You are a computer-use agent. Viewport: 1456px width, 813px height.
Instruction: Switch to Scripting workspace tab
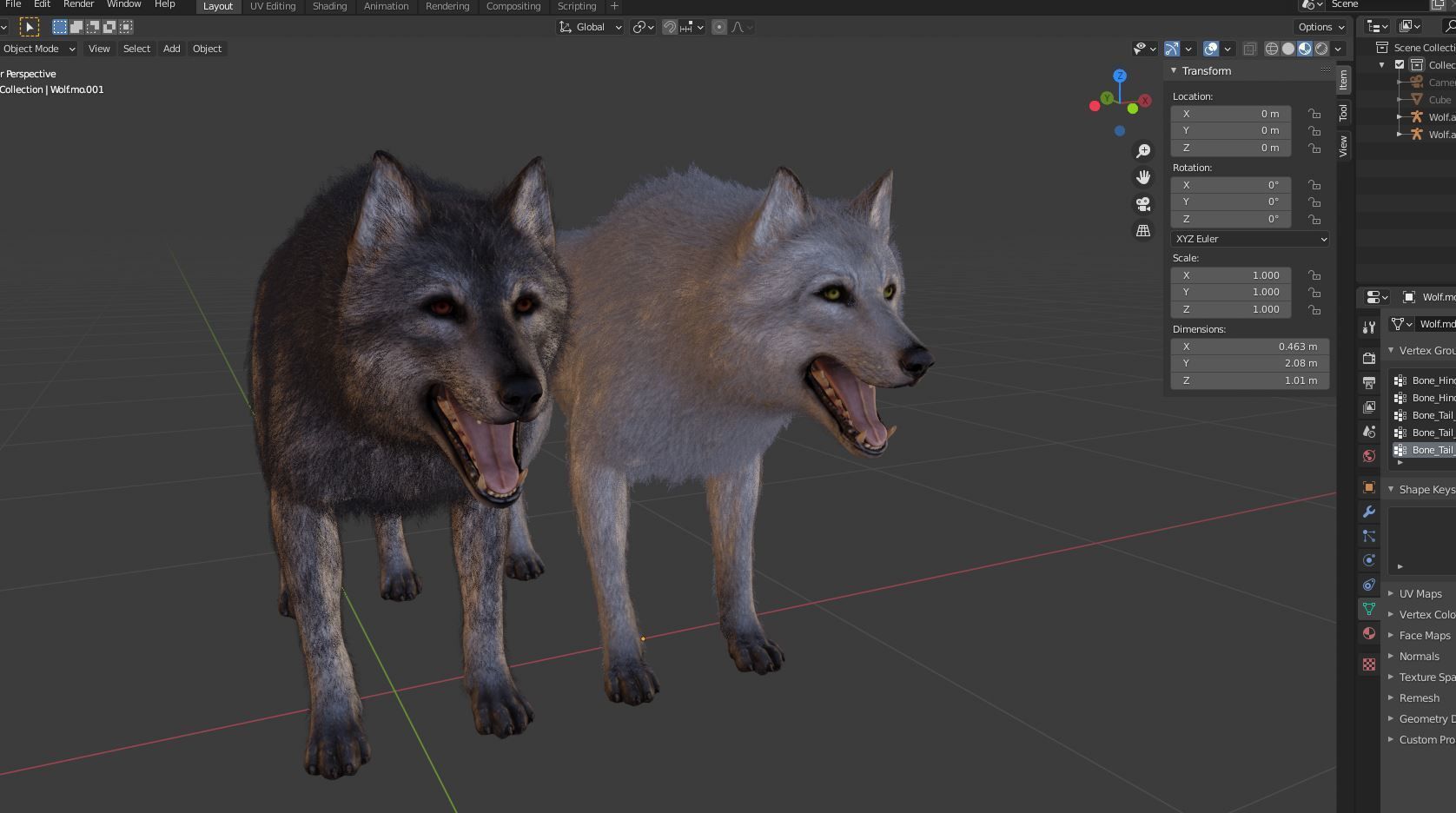(577, 6)
